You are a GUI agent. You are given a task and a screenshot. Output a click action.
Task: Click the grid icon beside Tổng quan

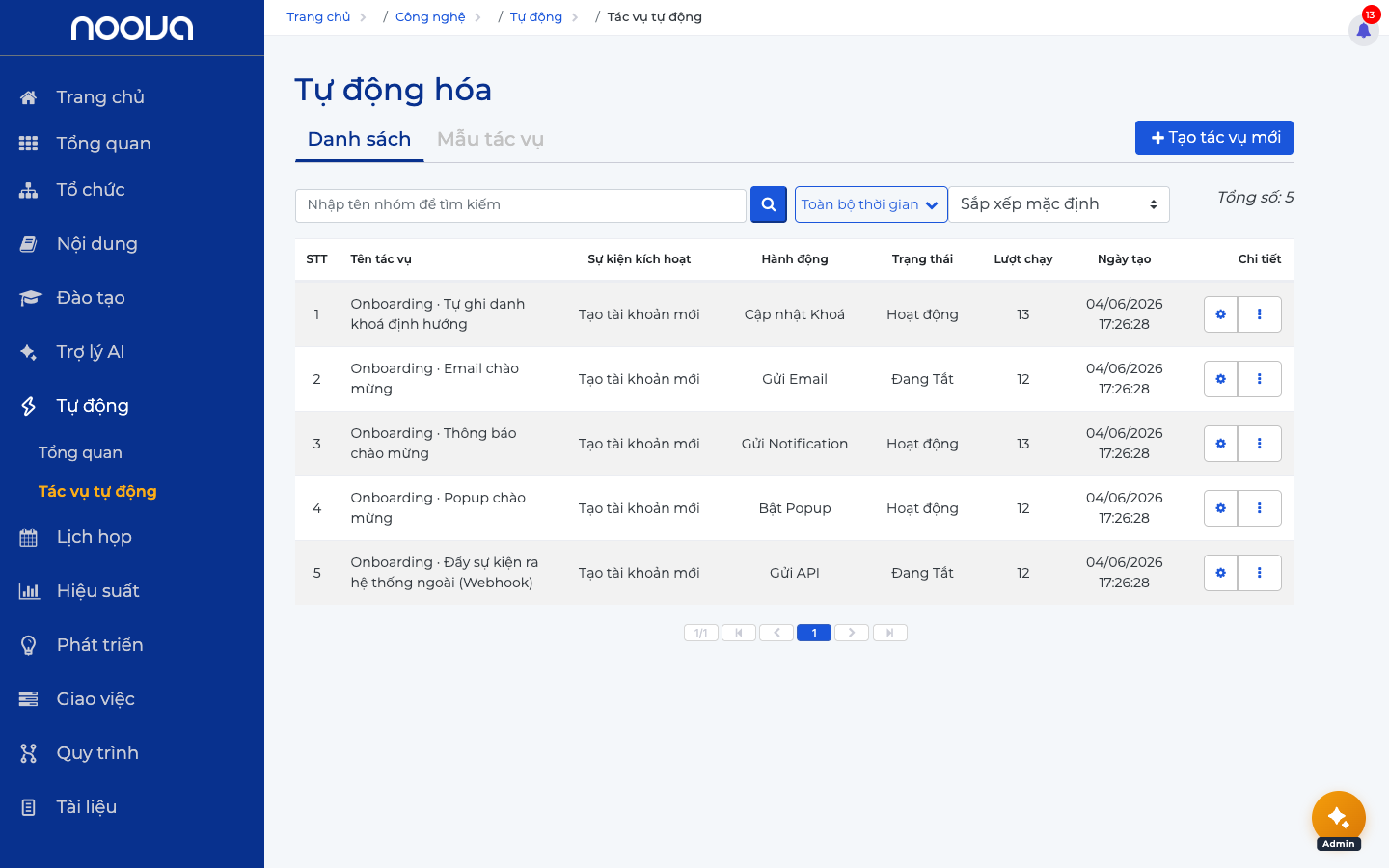pos(29,144)
